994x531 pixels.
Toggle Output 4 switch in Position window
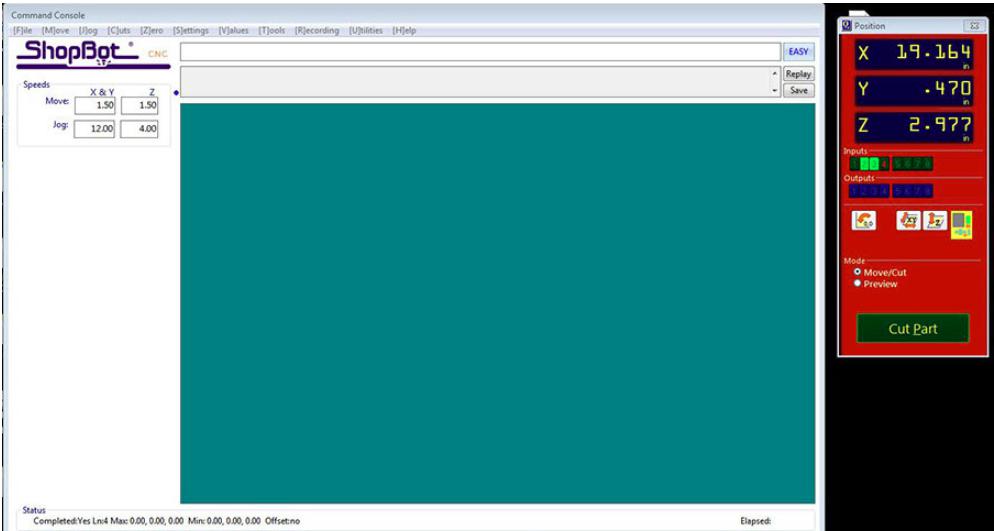click(x=884, y=191)
